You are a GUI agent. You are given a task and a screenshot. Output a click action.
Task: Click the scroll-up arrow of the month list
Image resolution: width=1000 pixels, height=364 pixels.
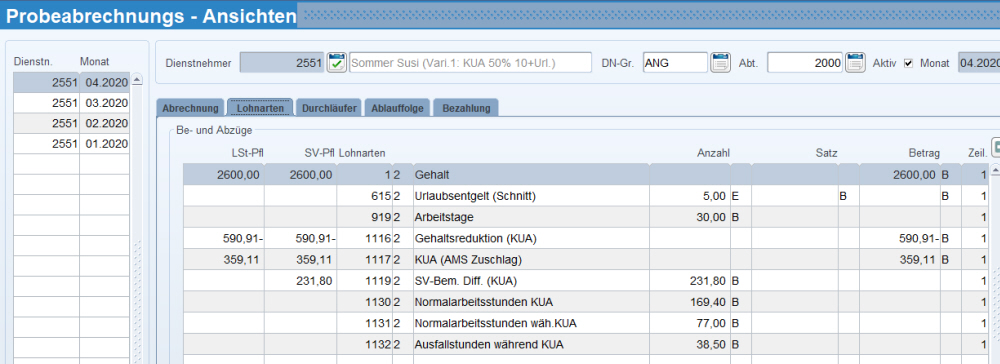pyautogui.click(x=136, y=80)
